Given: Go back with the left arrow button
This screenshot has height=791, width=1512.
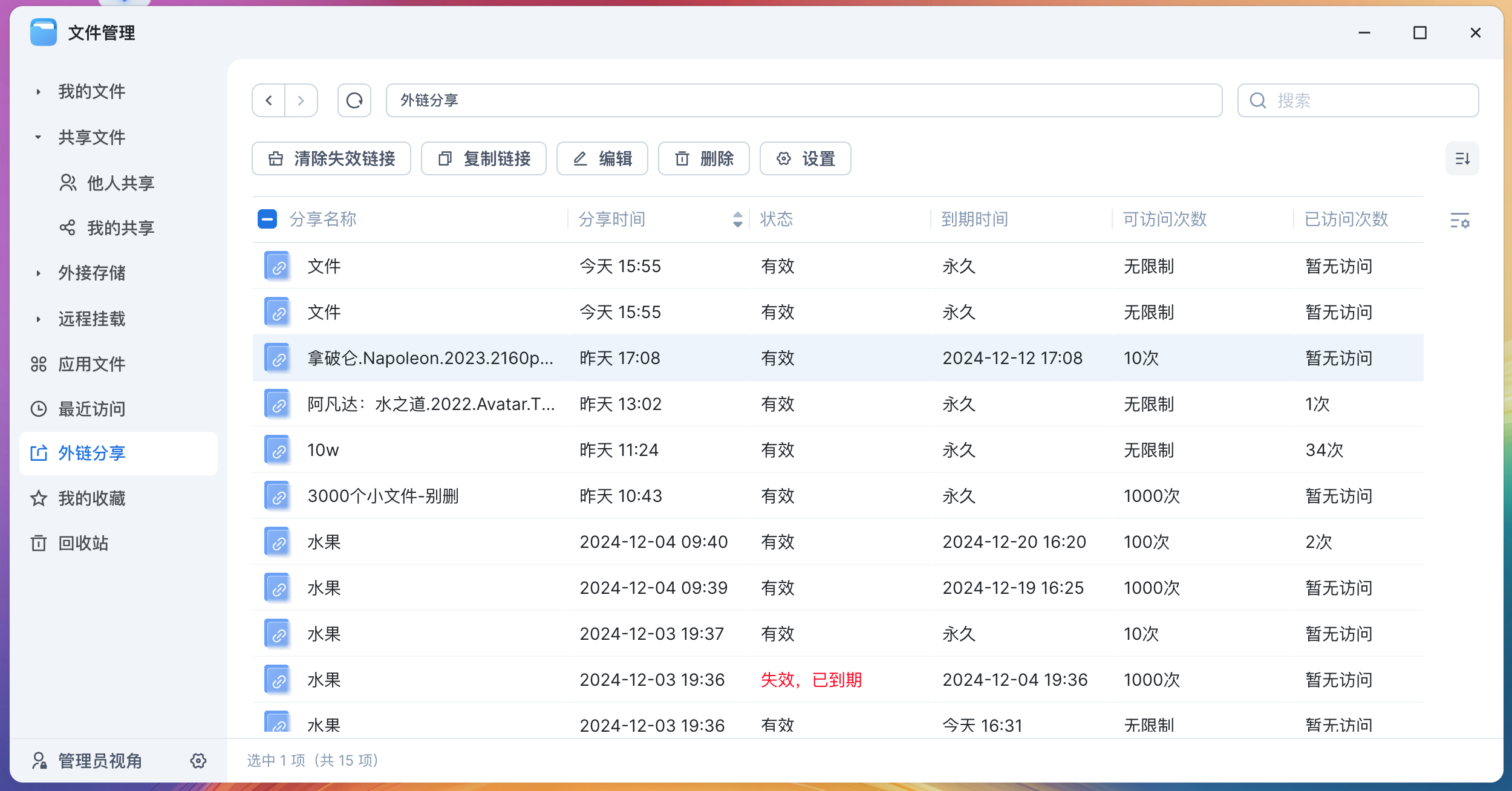Looking at the screenshot, I should click(x=269, y=100).
